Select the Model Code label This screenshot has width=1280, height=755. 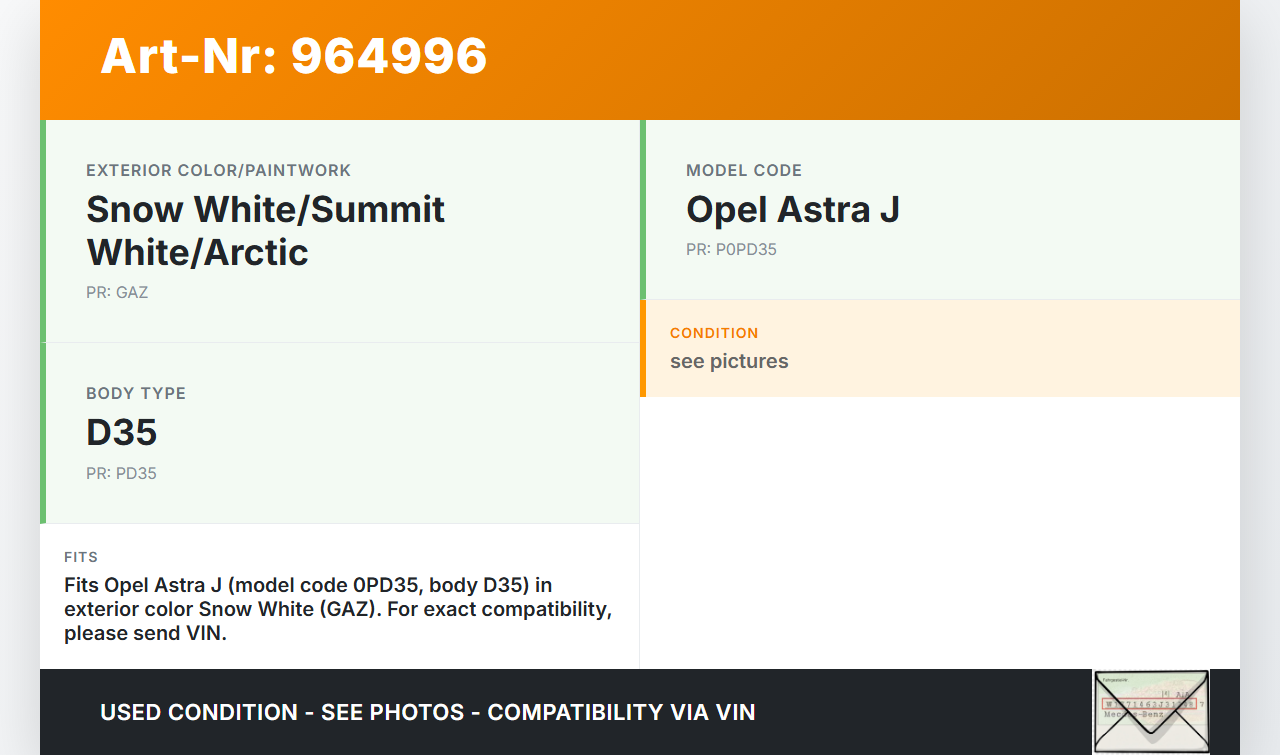tap(744, 171)
